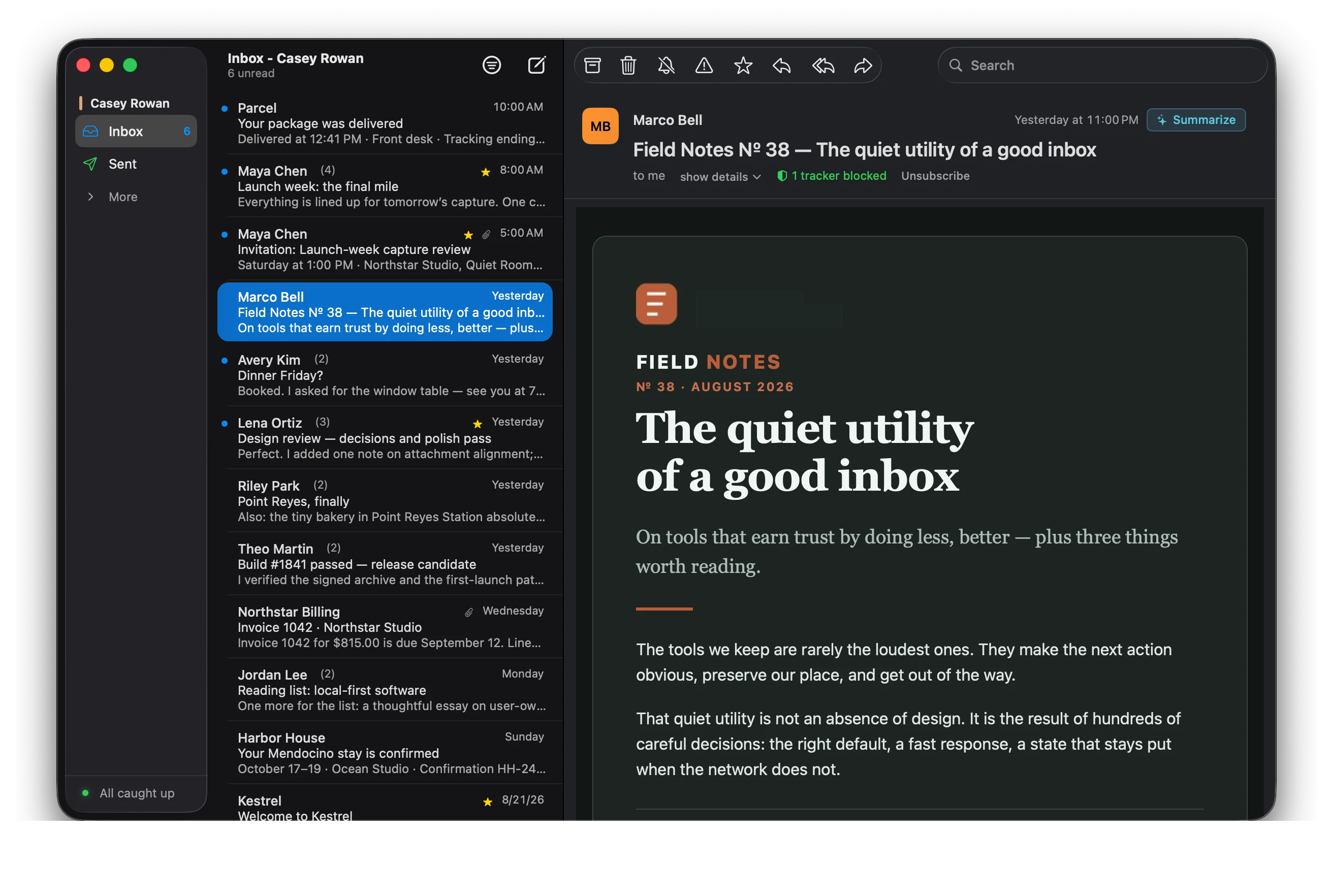Expand Theo Martin thread count (2)
1333x896 pixels.
pos(334,548)
